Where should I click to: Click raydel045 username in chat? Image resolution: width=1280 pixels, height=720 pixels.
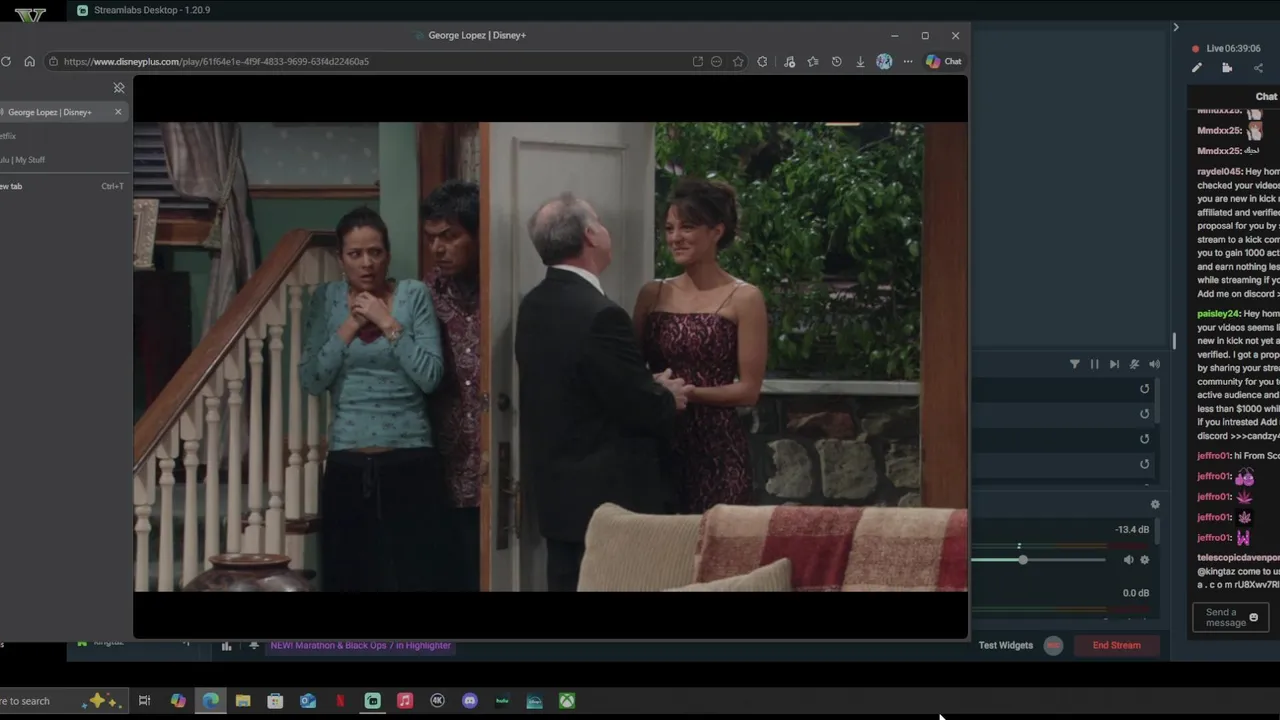[x=1219, y=172]
